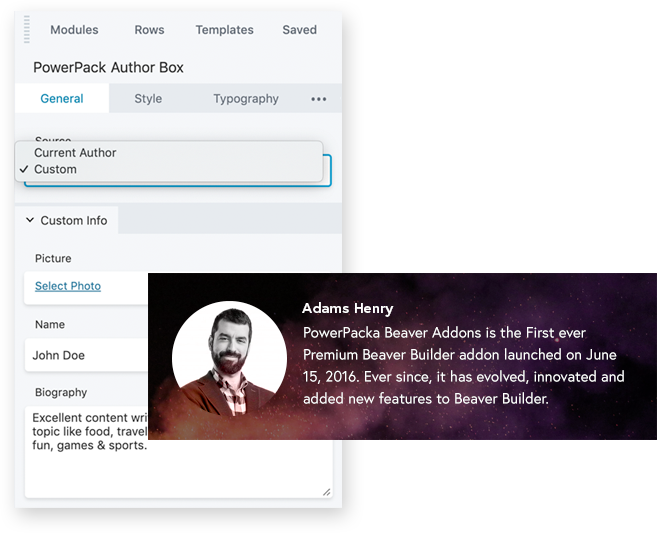Click the Biography textarea resize handle
657x533 pixels.
click(x=326, y=492)
